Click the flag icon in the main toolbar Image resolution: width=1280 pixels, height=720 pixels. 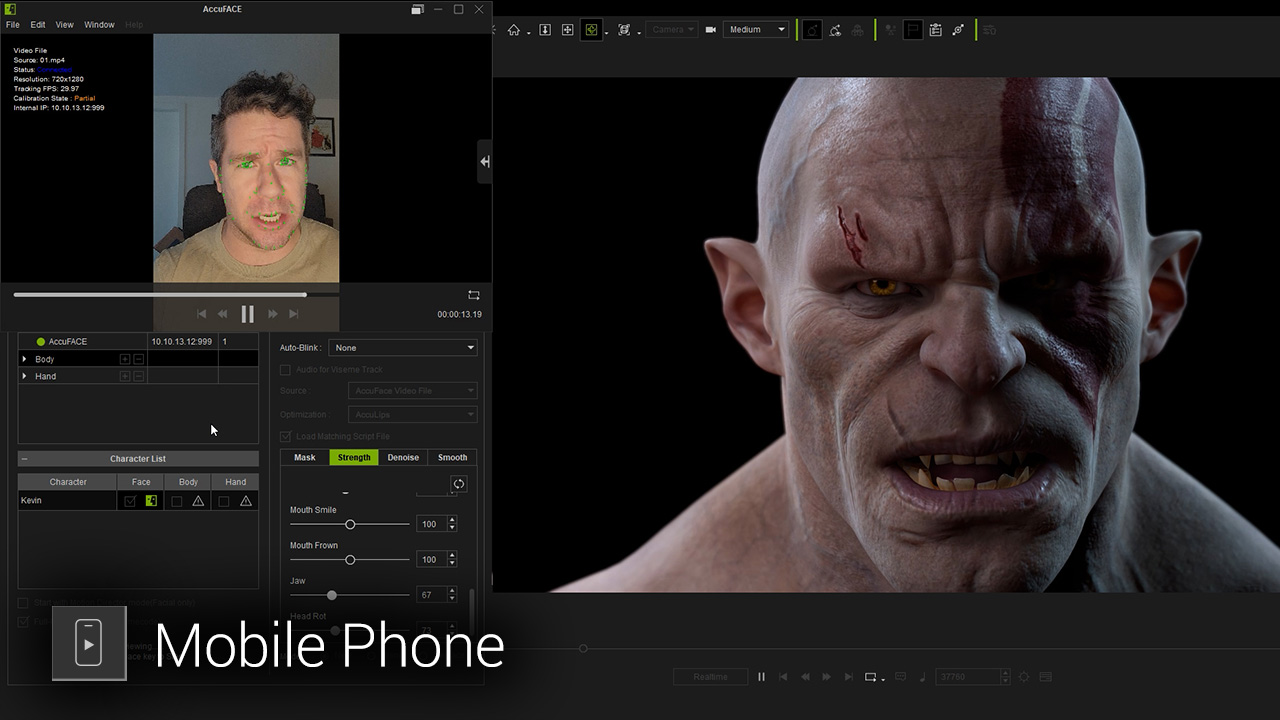913,30
